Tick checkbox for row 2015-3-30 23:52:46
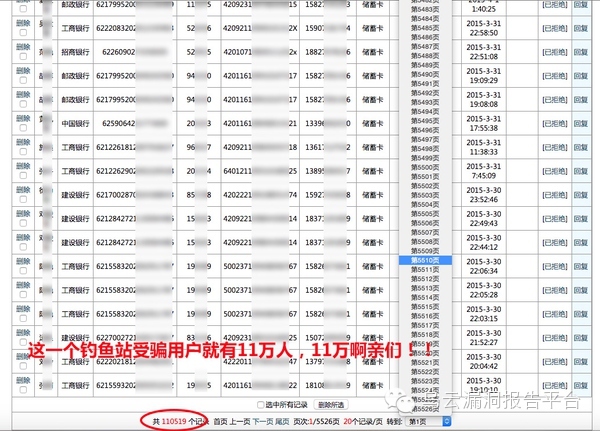600x431 pixels. coord(23,199)
